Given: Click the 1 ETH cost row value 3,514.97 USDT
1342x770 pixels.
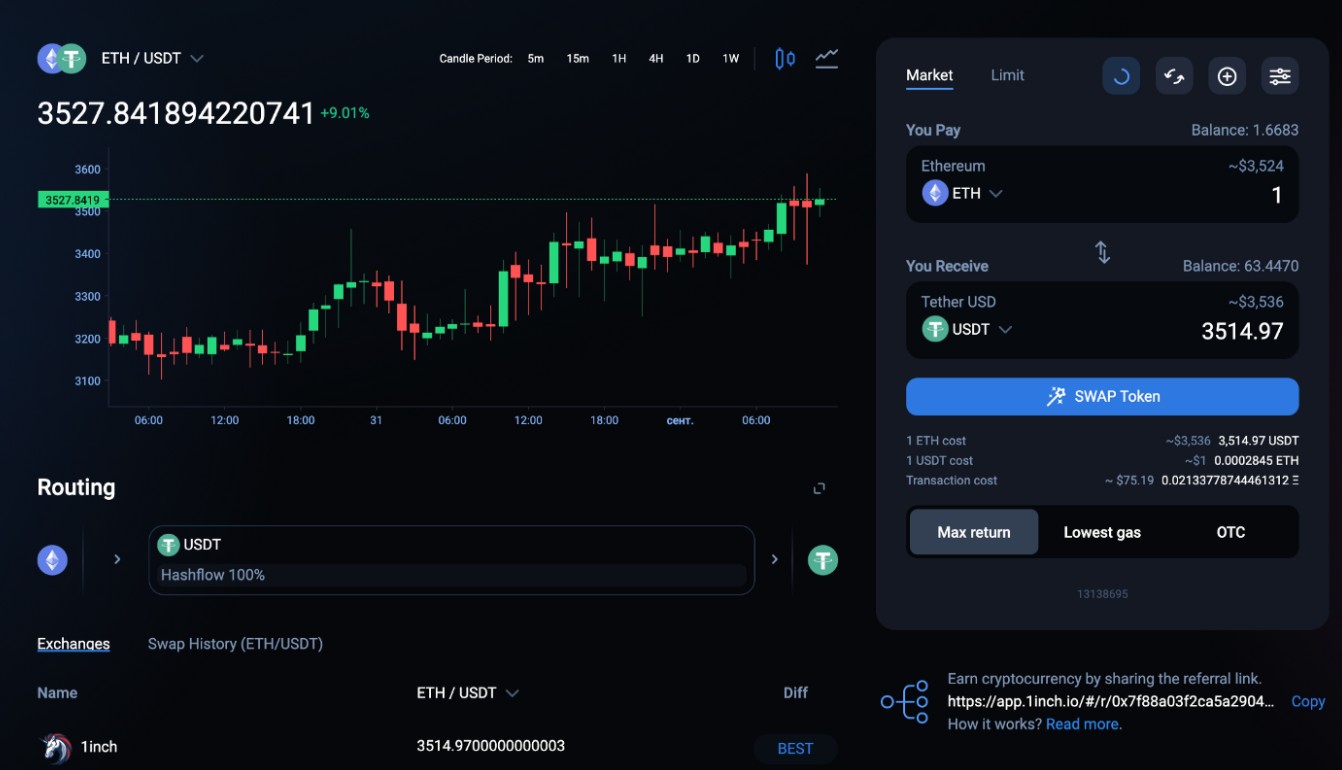Looking at the screenshot, I should tap(1258, 441).
